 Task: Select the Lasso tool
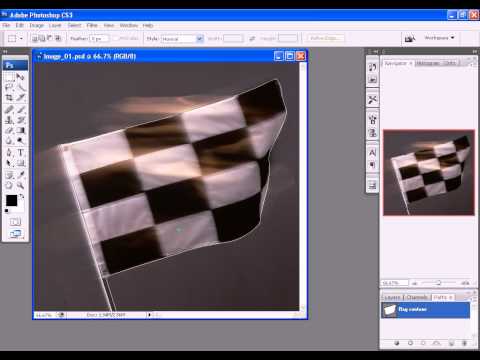click(9, 87)
